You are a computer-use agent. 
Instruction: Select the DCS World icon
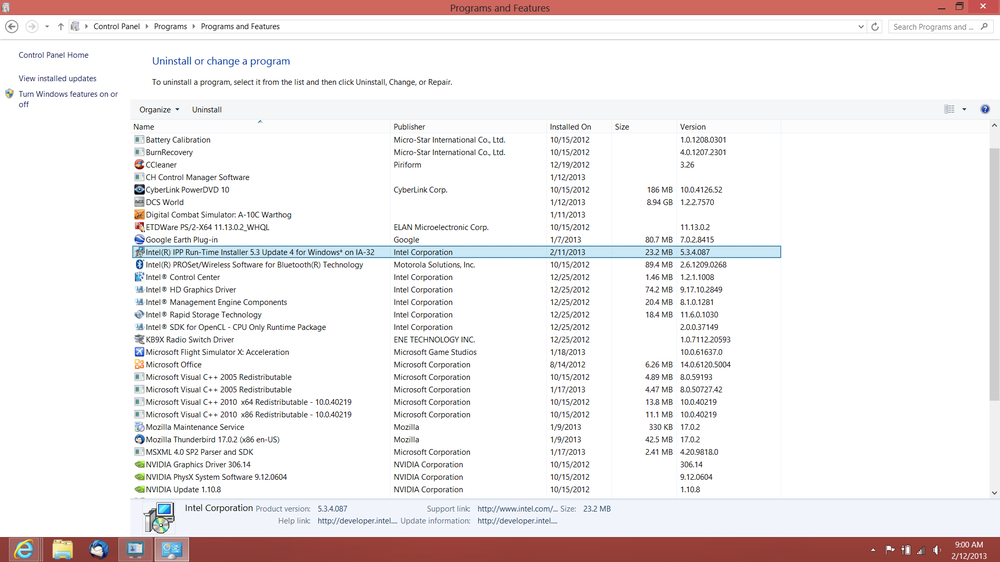tap(139, 202)
